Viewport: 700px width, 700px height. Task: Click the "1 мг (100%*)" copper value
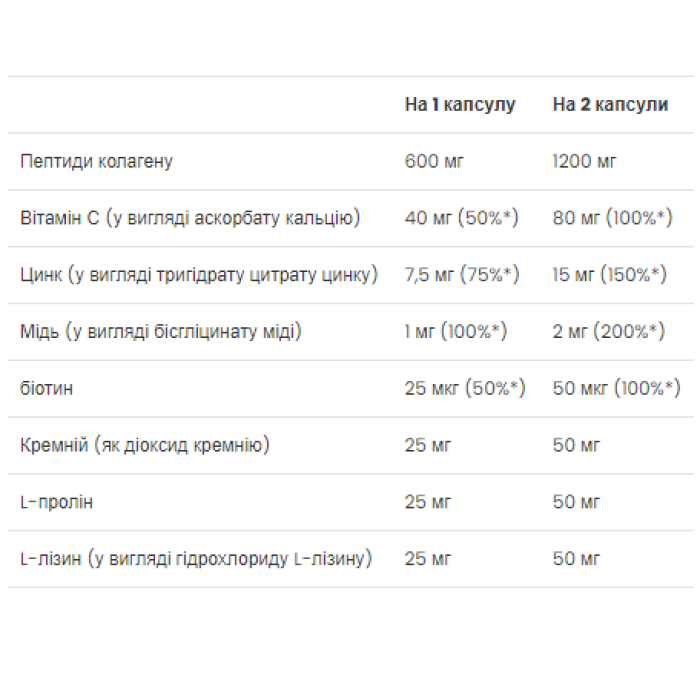click(456, 331)
